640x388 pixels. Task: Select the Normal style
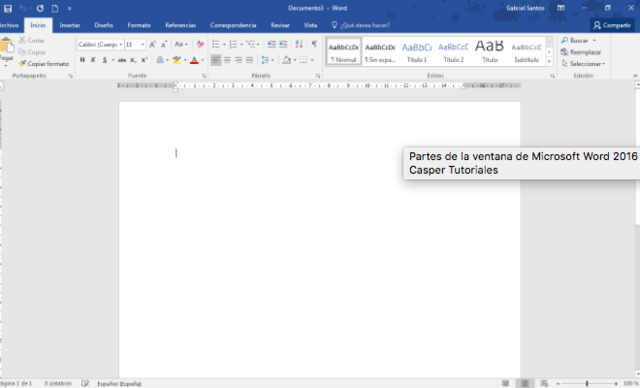(344, 52)
